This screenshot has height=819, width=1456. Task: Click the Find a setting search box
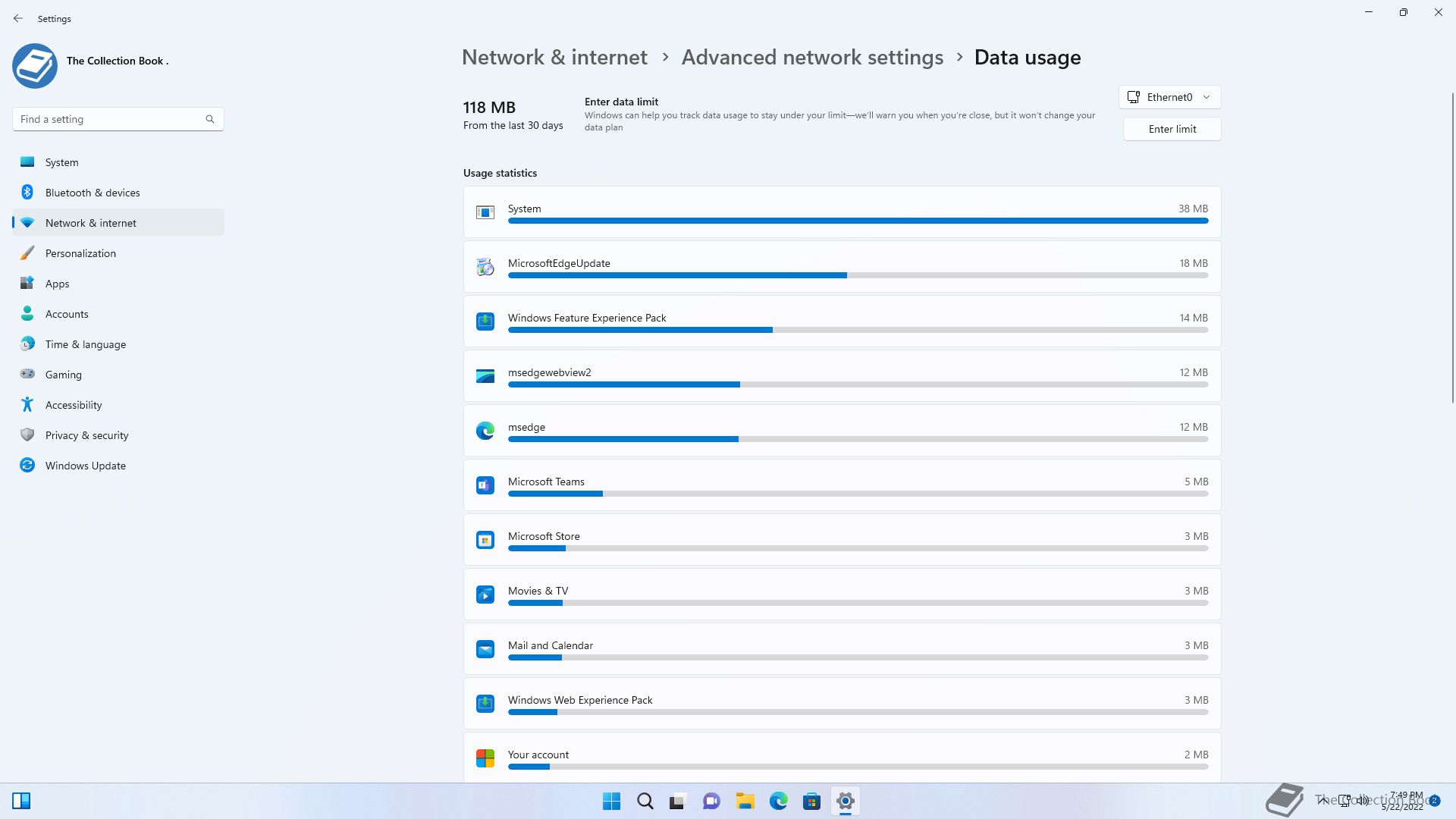[x=118, y=119]
